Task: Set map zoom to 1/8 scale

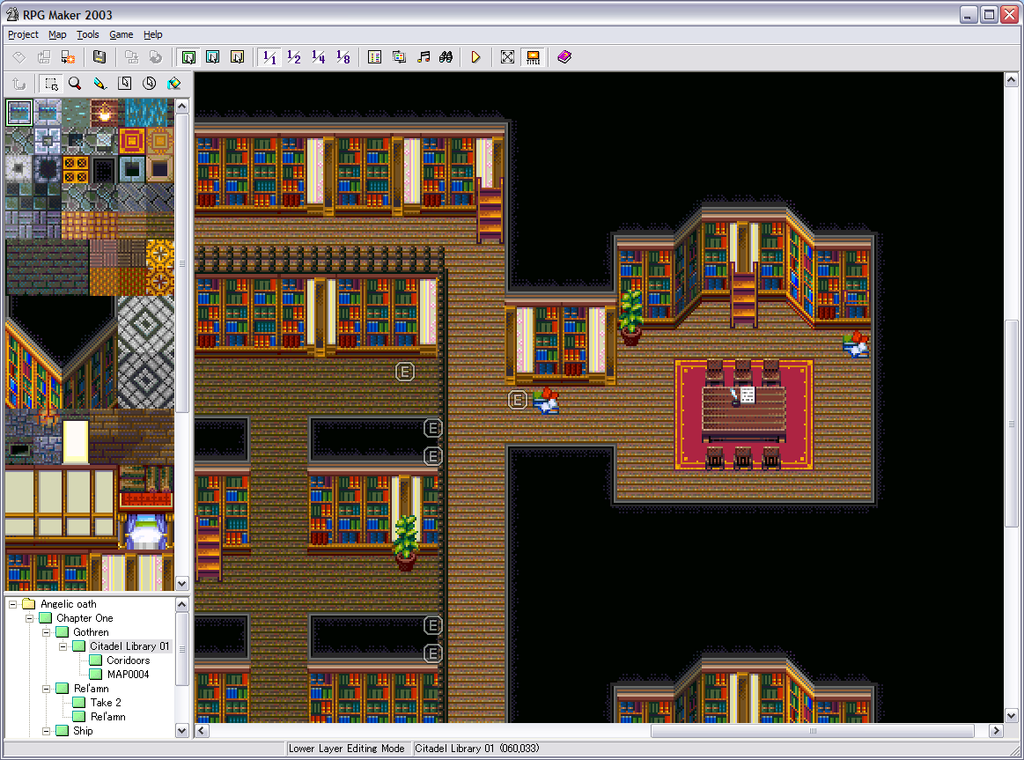Action: pos(343,57)
